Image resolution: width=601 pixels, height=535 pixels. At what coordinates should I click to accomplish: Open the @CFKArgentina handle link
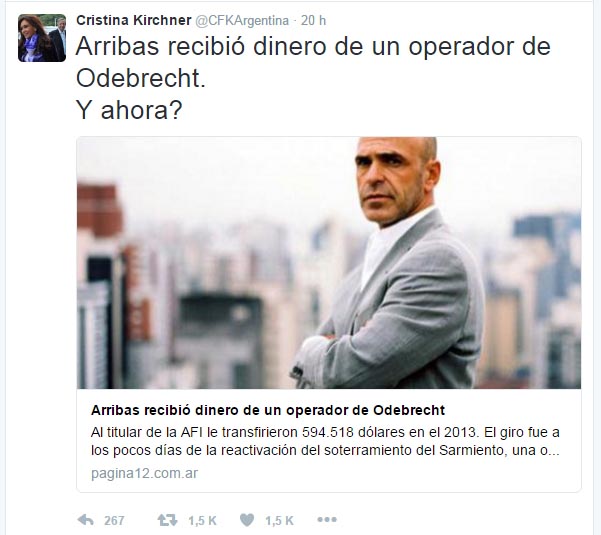242,20
